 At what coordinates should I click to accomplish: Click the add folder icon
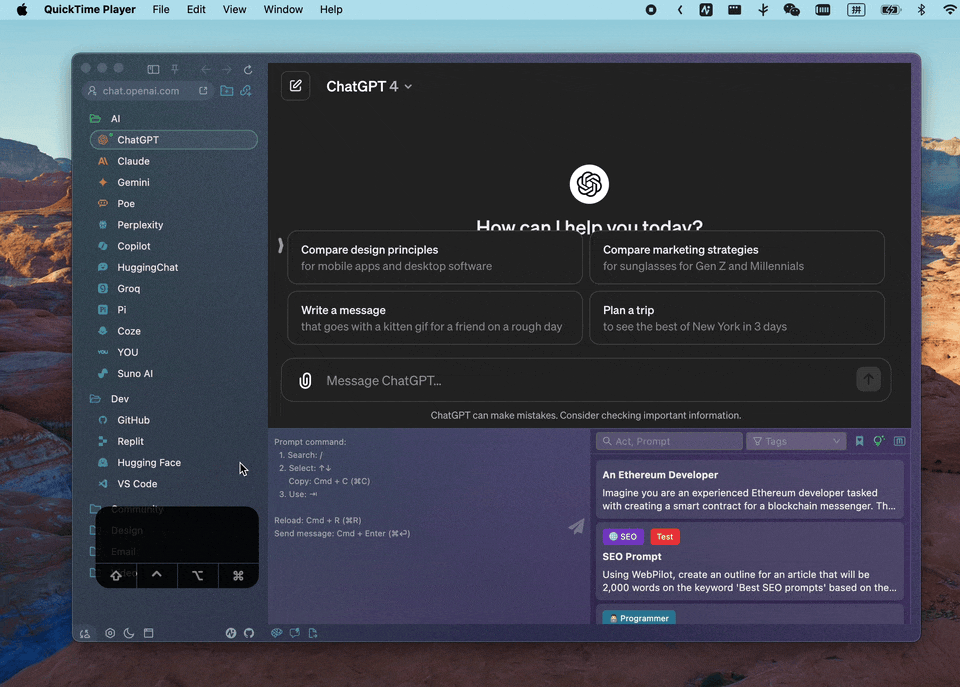tap(227, 91)
